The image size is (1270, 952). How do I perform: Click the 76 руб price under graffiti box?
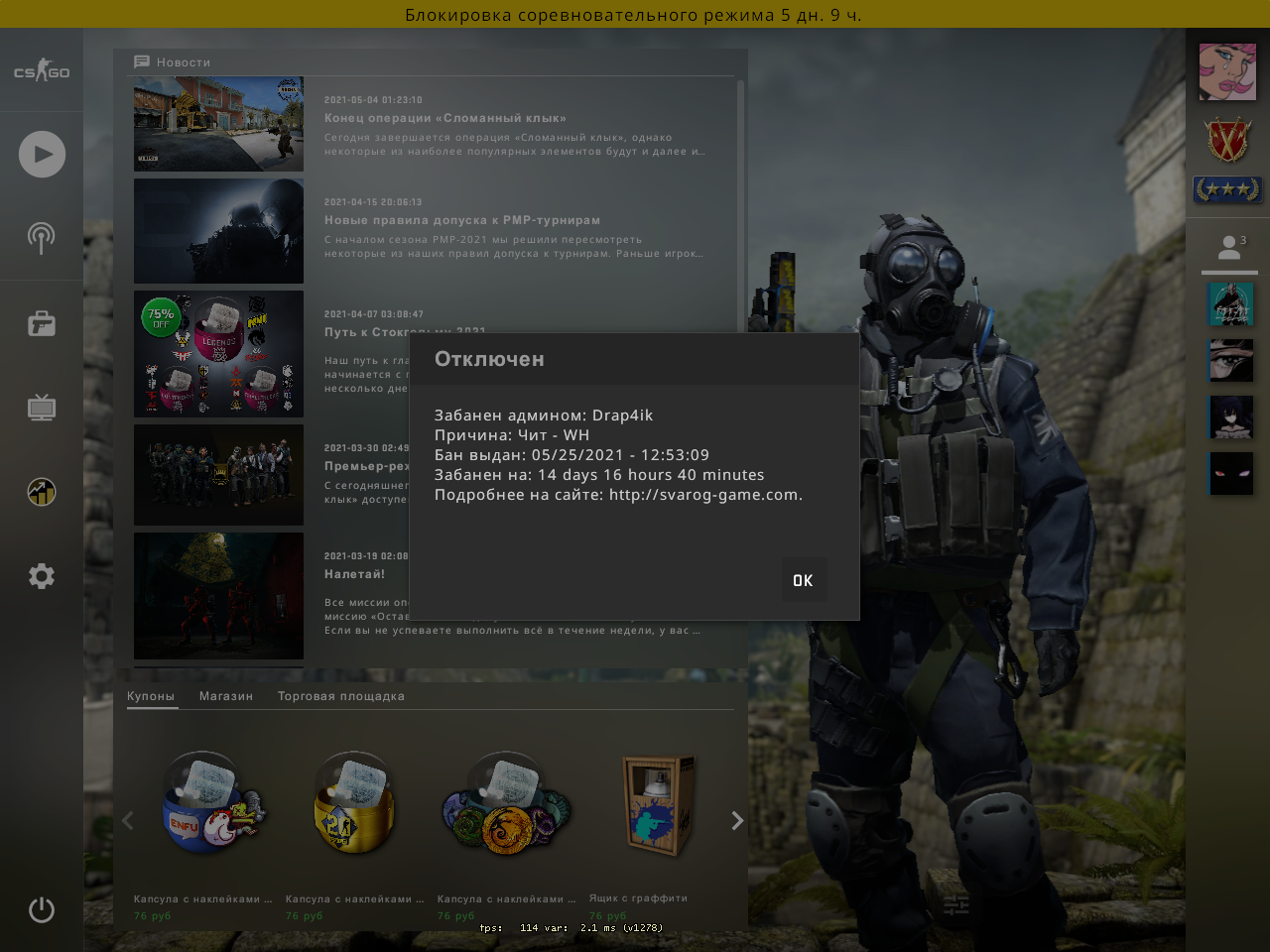coord(608,915)
